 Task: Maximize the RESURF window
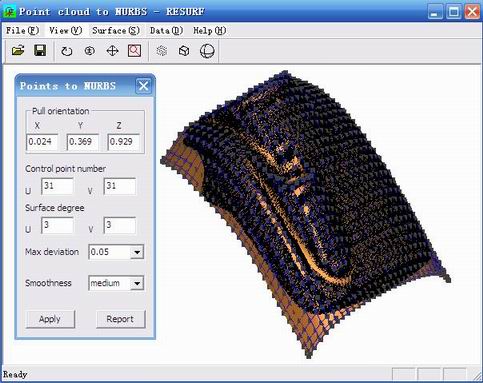click(x=453, y=12)
